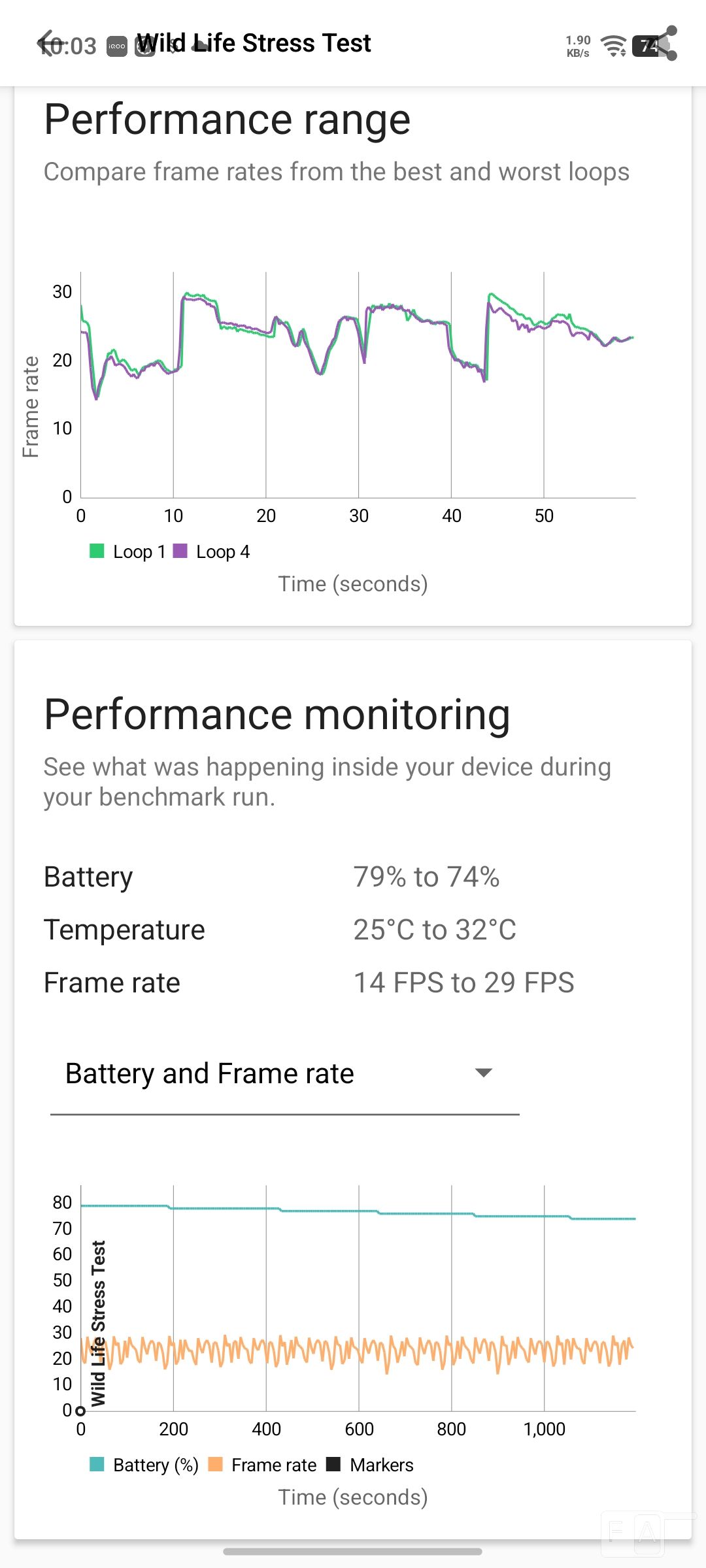The image size is (706, 1568).
Task: Tap the battery level indicator icon
Action: [x=647, y=46]
